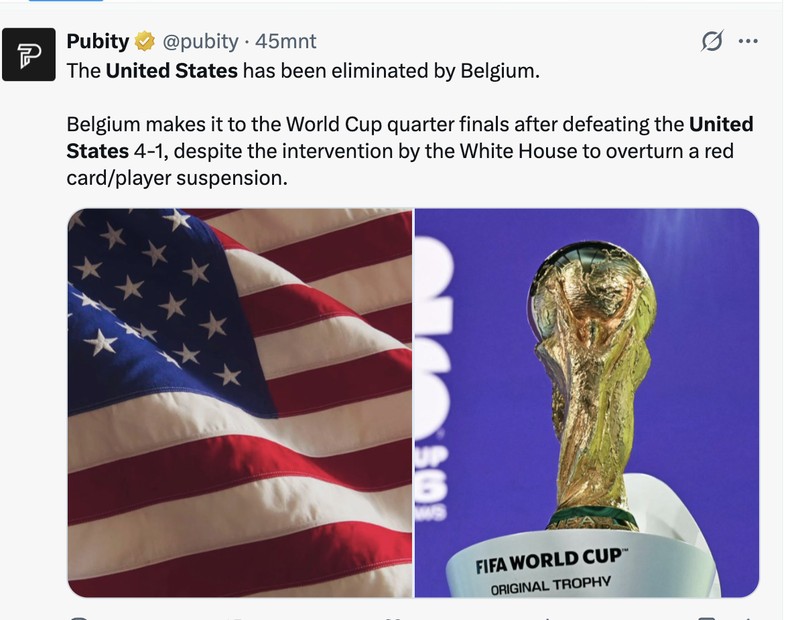Click the repost icon under the post
The height and width of the screenshot is (620, 800).
(x=237, y=618)
